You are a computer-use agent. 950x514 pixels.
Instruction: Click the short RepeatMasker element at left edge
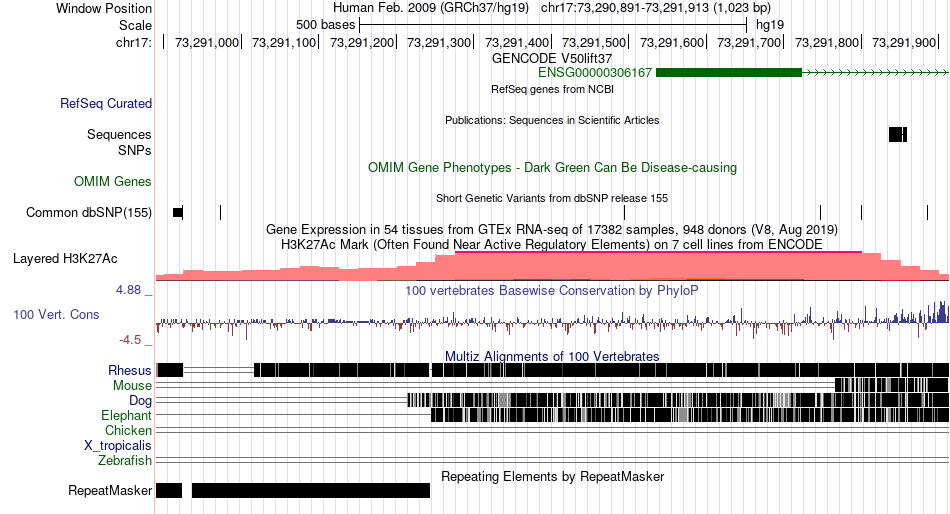tap(169, 490)
